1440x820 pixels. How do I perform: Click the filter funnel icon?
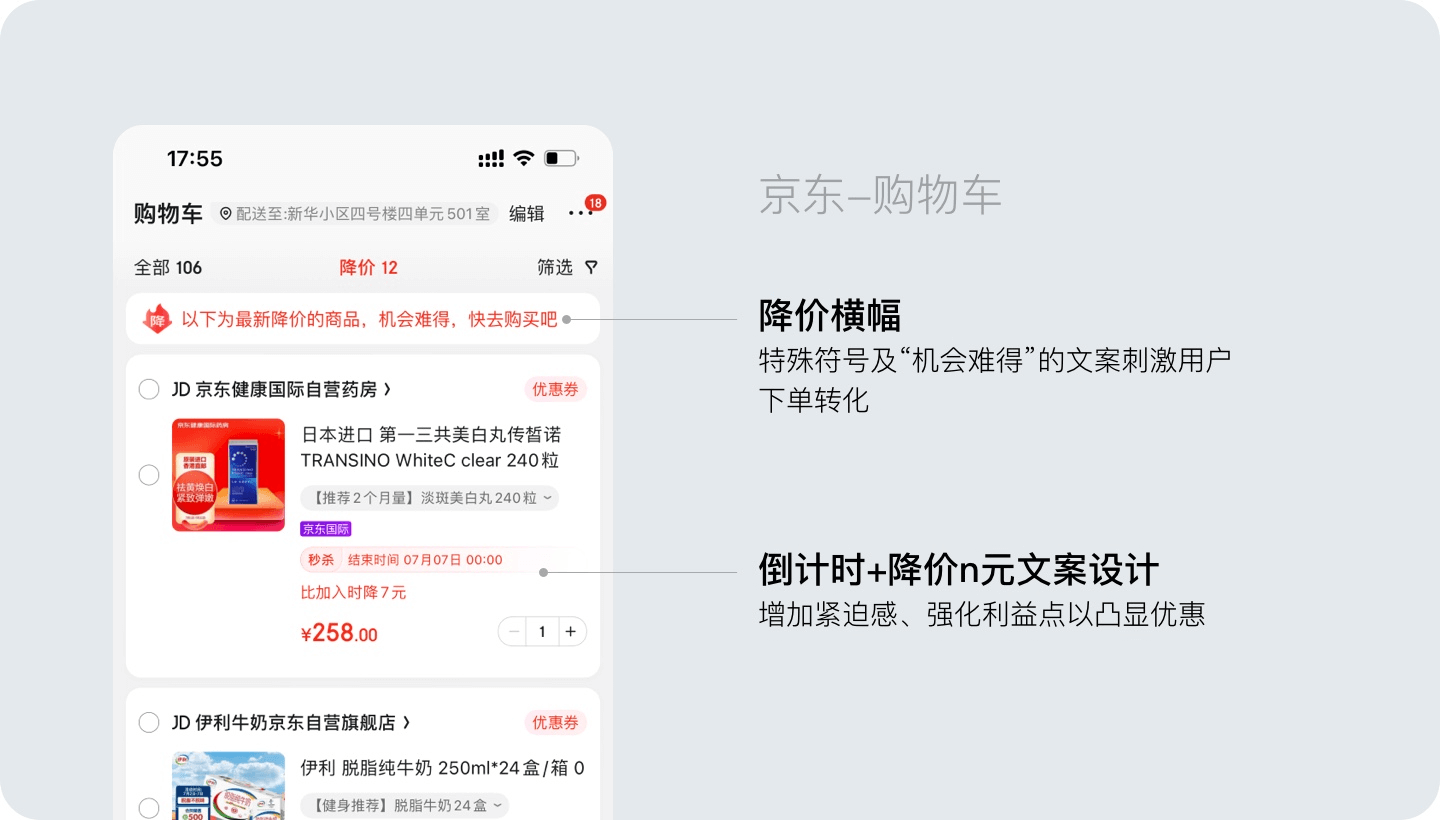[591, 267]
